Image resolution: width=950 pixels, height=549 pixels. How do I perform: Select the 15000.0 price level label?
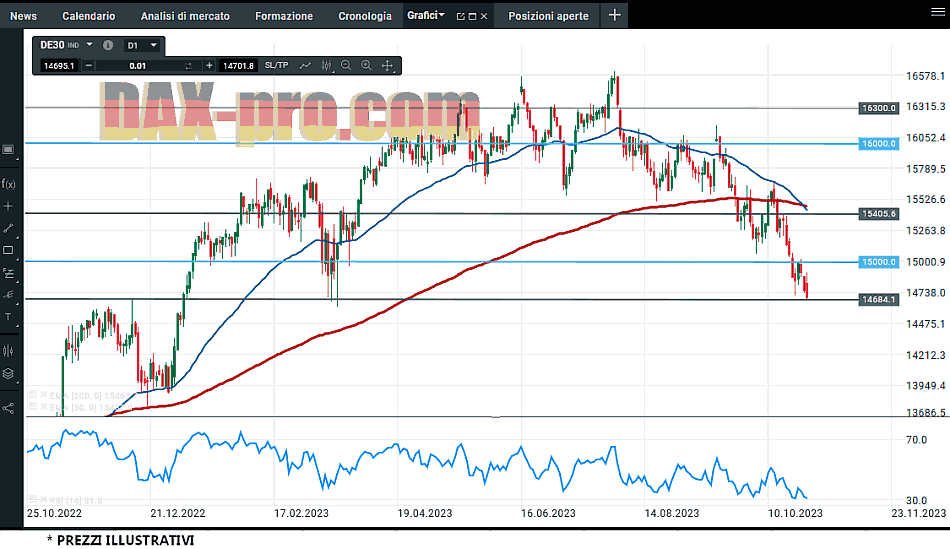click(879, 262)
